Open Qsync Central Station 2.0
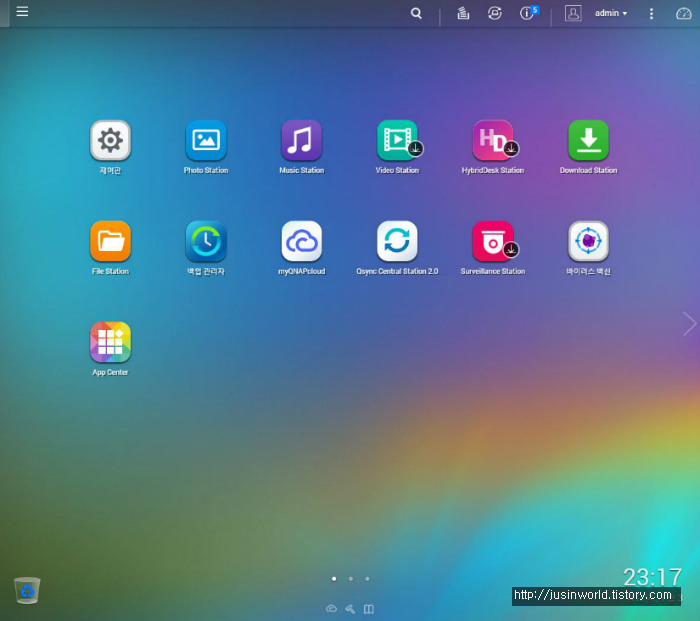The image size is (700, 621). [x=397, y=241]
